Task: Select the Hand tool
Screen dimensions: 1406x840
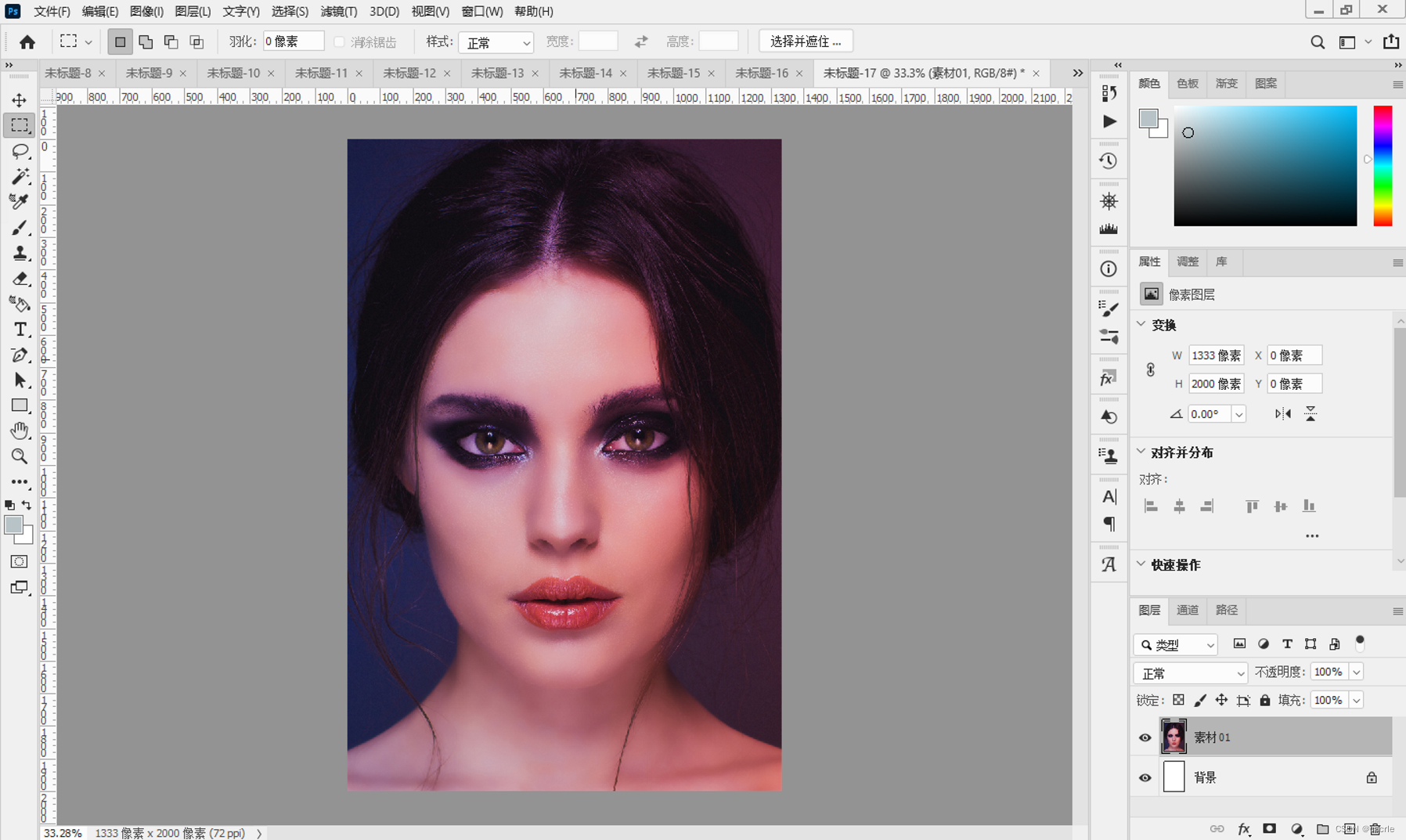Action: pos(20,431)
